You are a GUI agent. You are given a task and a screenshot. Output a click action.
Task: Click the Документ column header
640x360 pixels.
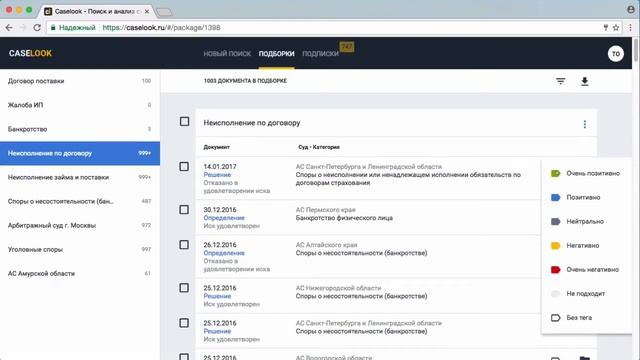(x=216, y=147)
